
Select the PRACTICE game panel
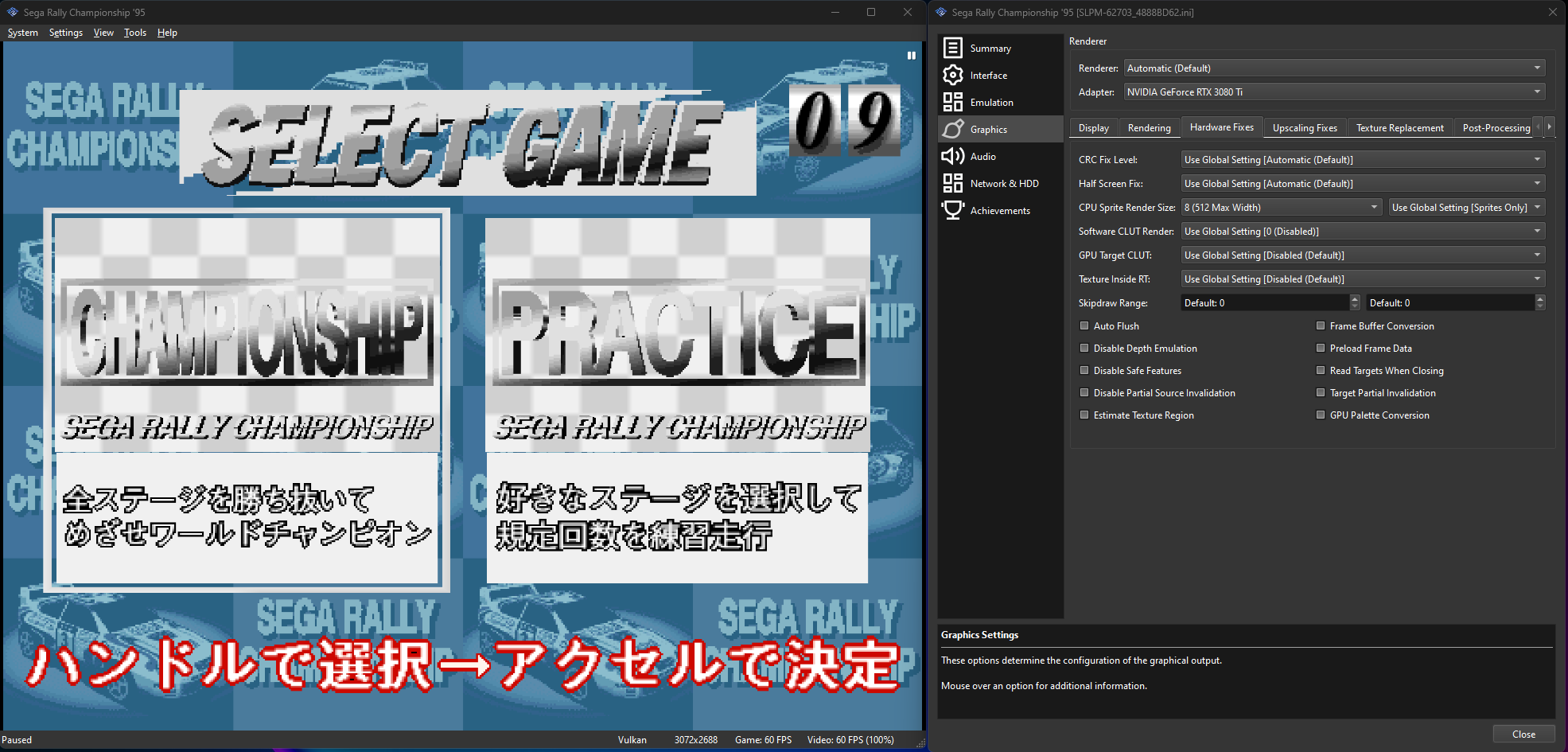678,400
